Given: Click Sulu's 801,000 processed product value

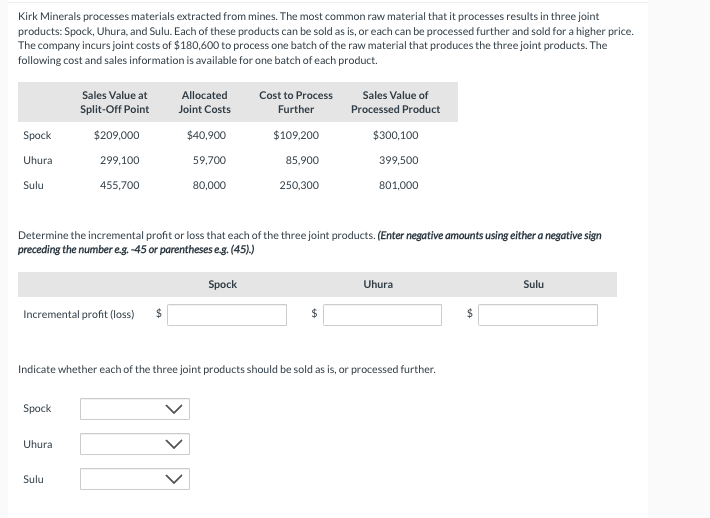Looking at the screenshot, I should point(398,185).
